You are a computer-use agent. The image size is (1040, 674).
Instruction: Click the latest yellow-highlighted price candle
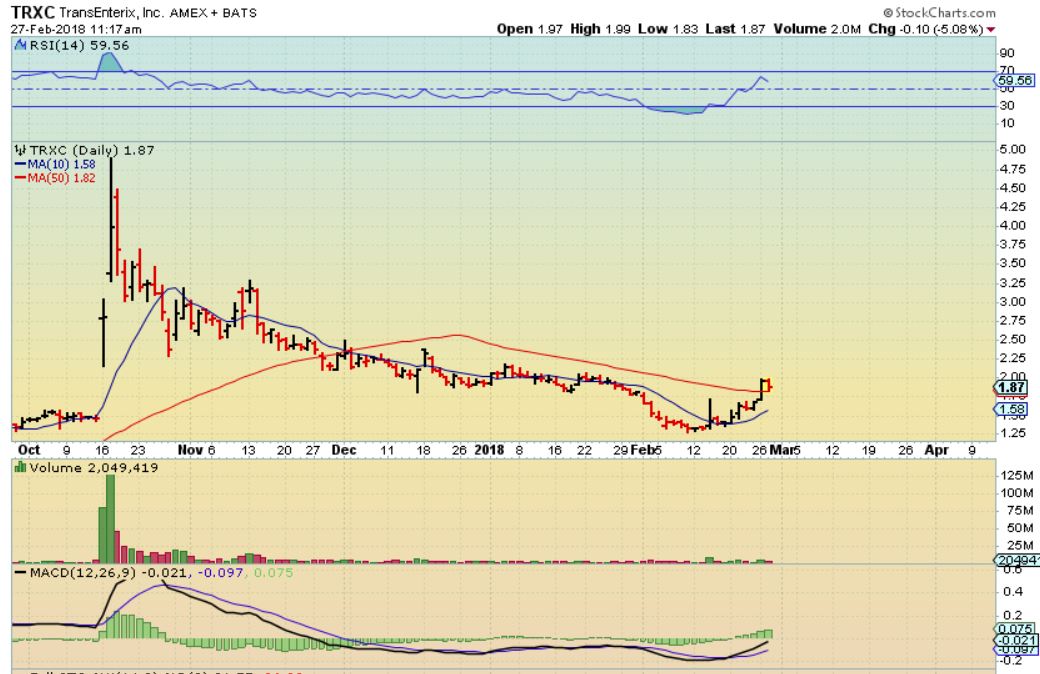(768, 385)
